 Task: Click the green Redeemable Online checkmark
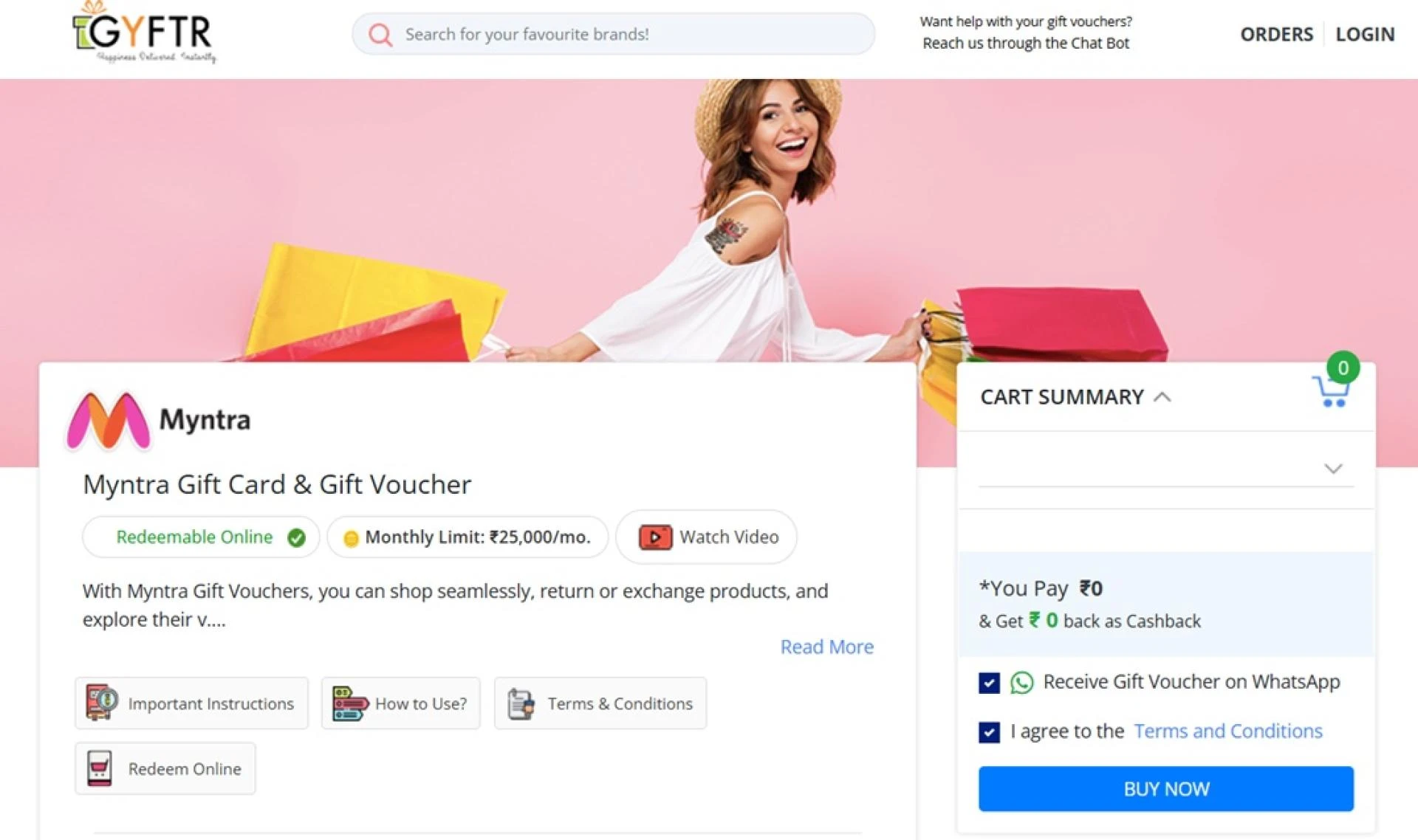(x=297, y=538)
